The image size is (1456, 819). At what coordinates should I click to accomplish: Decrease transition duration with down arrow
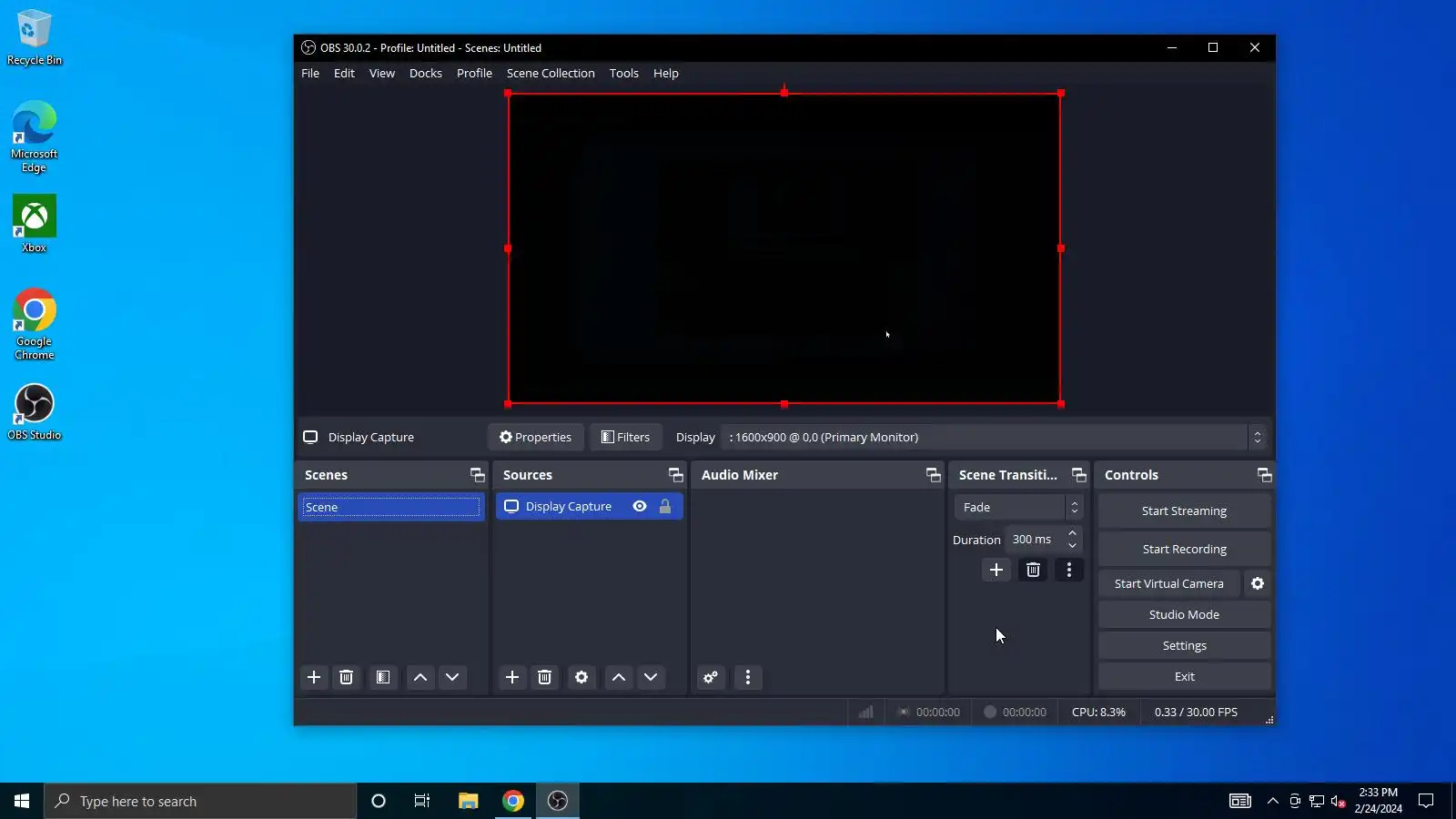(x=1073, y=545)
